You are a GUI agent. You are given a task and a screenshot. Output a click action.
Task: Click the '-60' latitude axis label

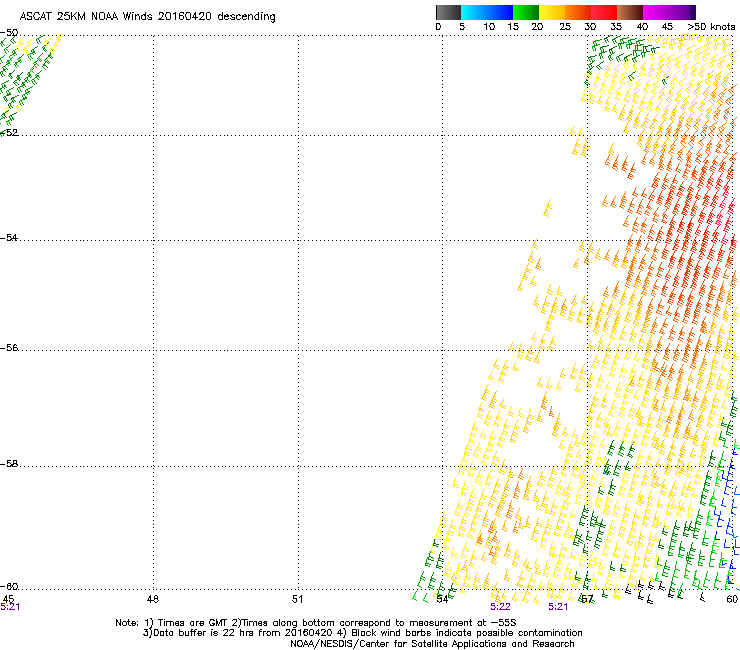(x=9, y=586)
